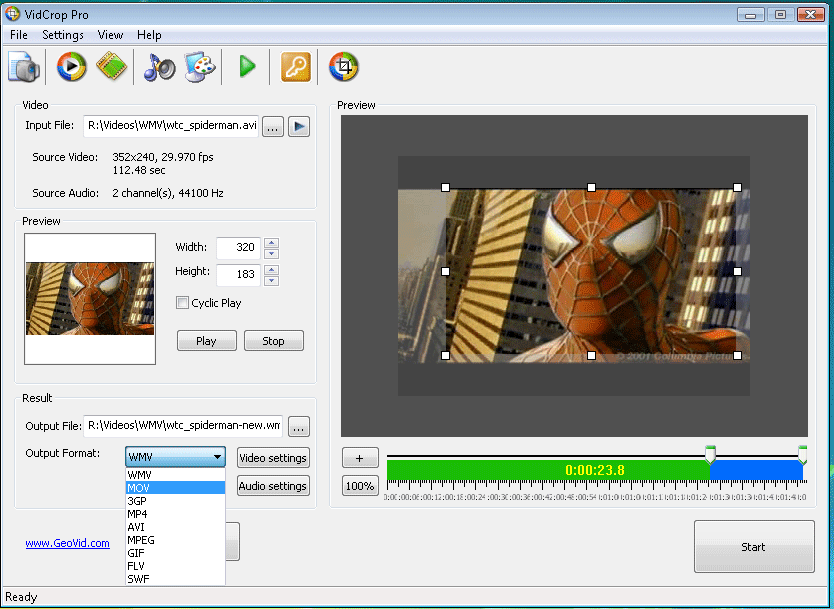Click the green section of the timeline
This screenshot has width=834, height=609.
548,470
